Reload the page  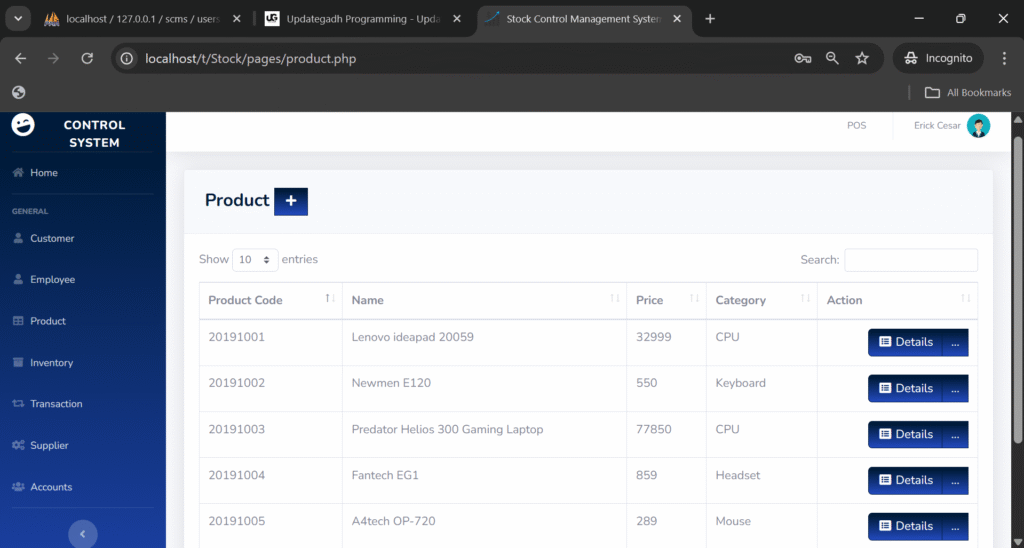(87, 58)
